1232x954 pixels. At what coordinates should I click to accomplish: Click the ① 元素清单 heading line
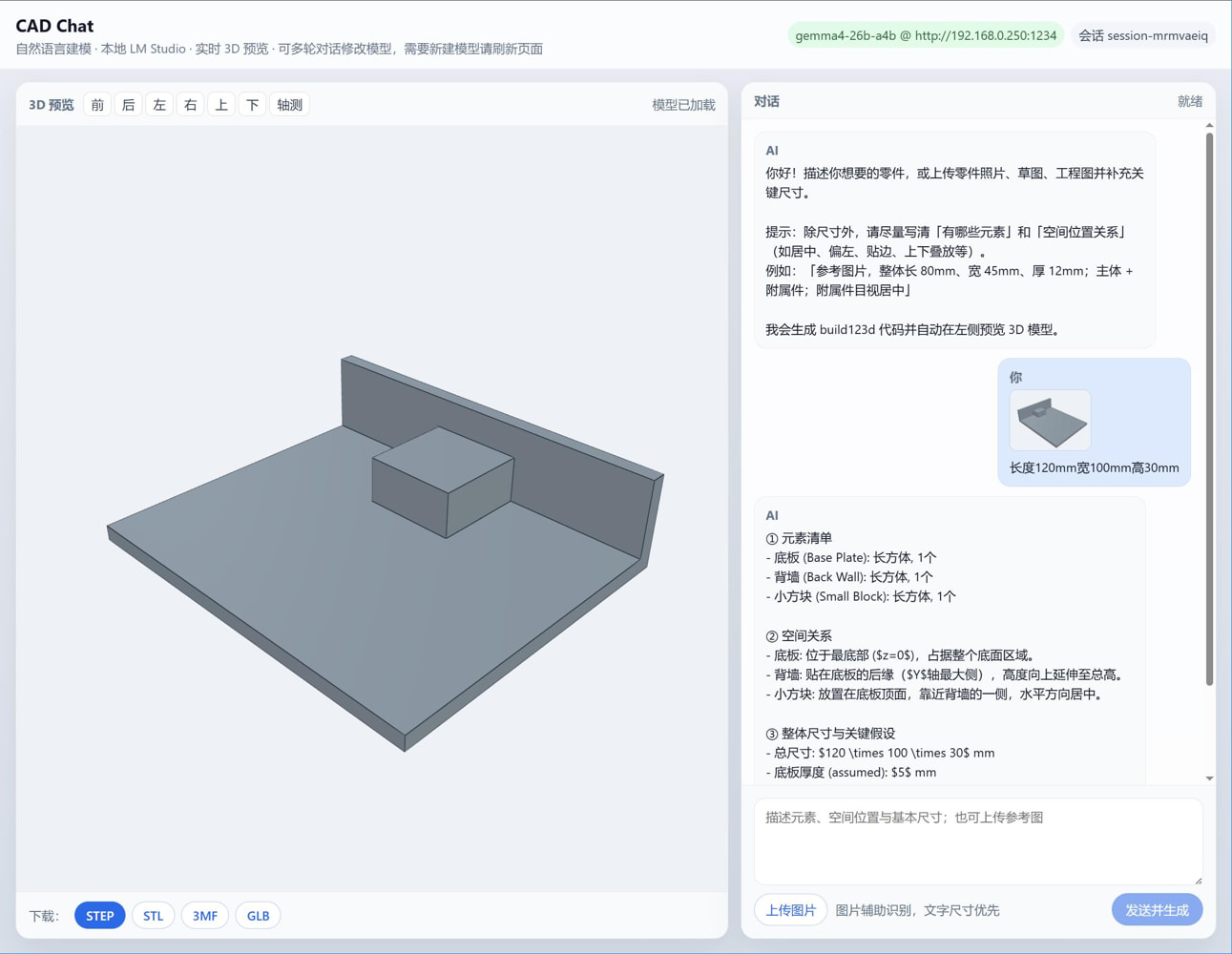799,538
